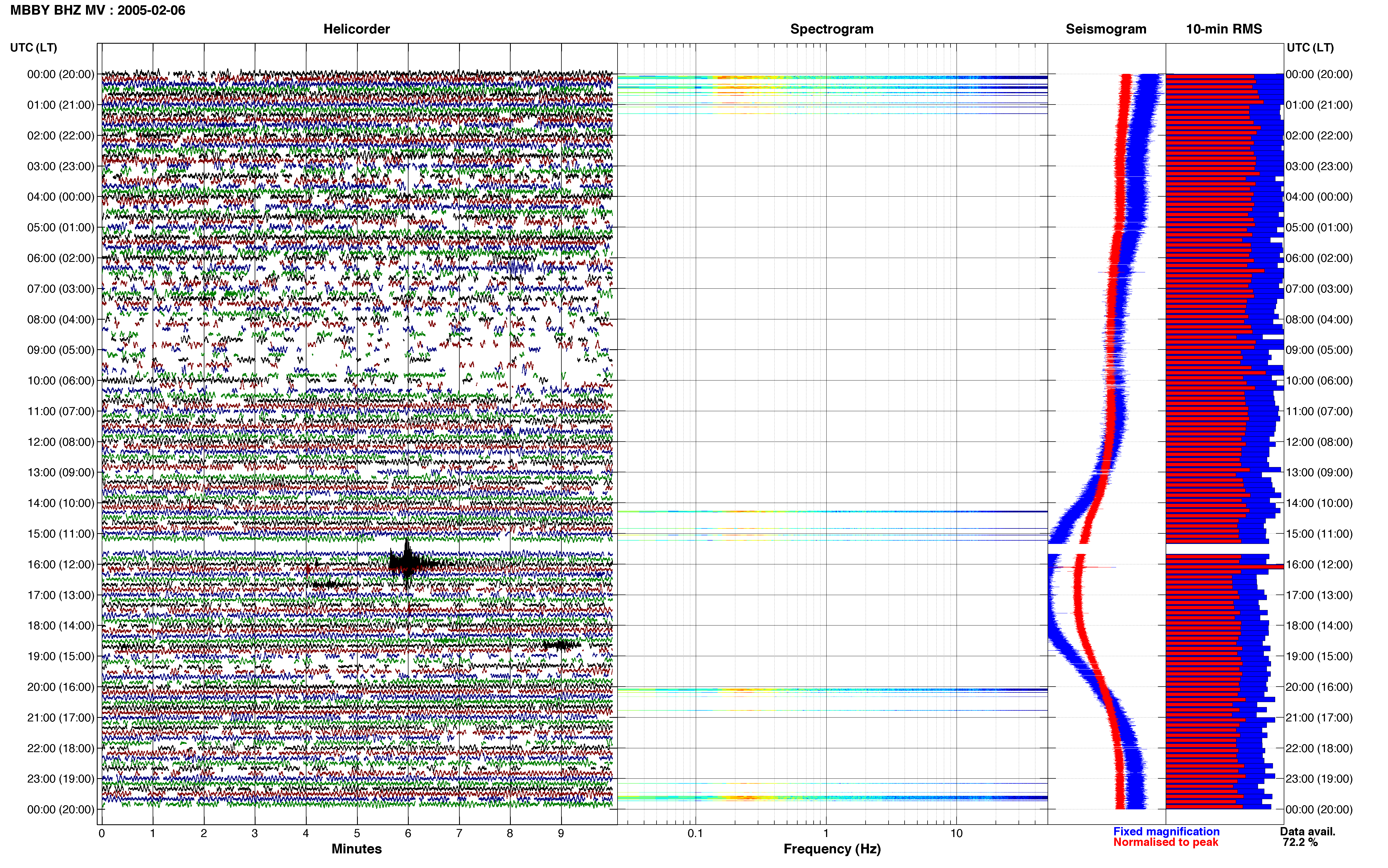Screen dimensions: 1388x868
Task: Click the red 'Normalised to peak' legend text
Action: (1166, 842)
